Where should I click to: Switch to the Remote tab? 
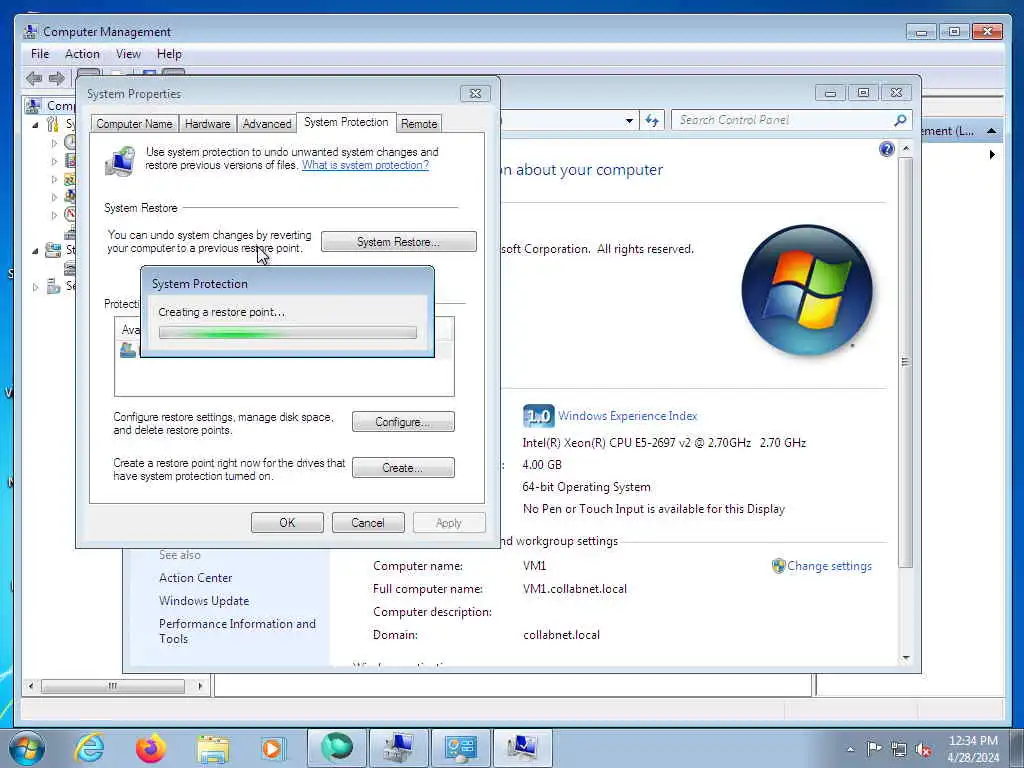coord(419,123)
